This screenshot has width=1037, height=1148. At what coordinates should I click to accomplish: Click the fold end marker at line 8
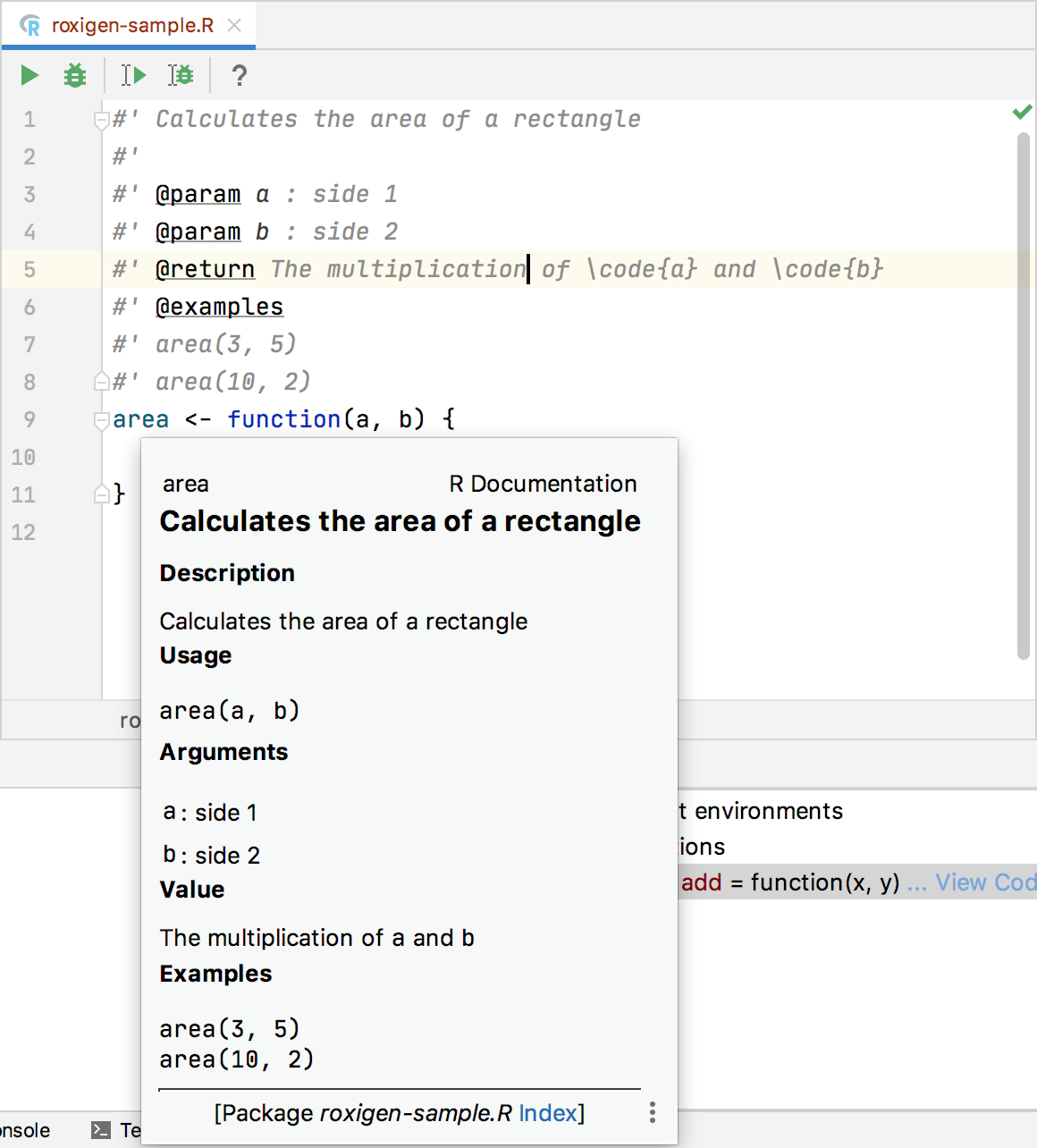[101, 382]
